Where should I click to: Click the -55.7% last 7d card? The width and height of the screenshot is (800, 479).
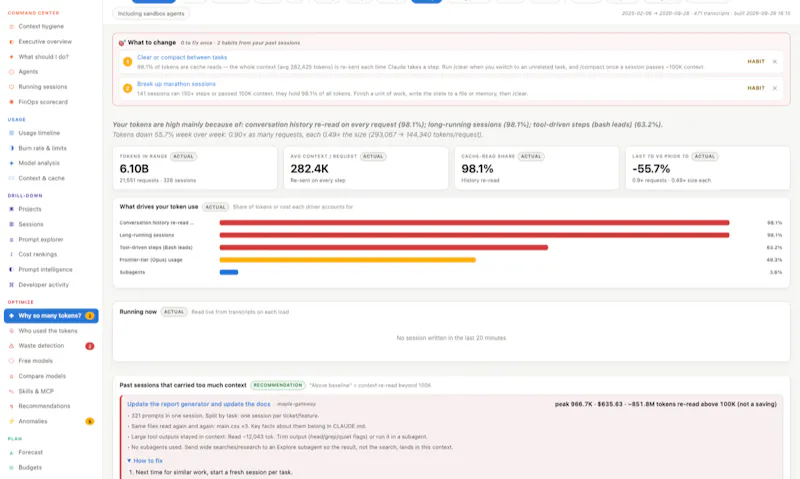click(x=708, y=168)
